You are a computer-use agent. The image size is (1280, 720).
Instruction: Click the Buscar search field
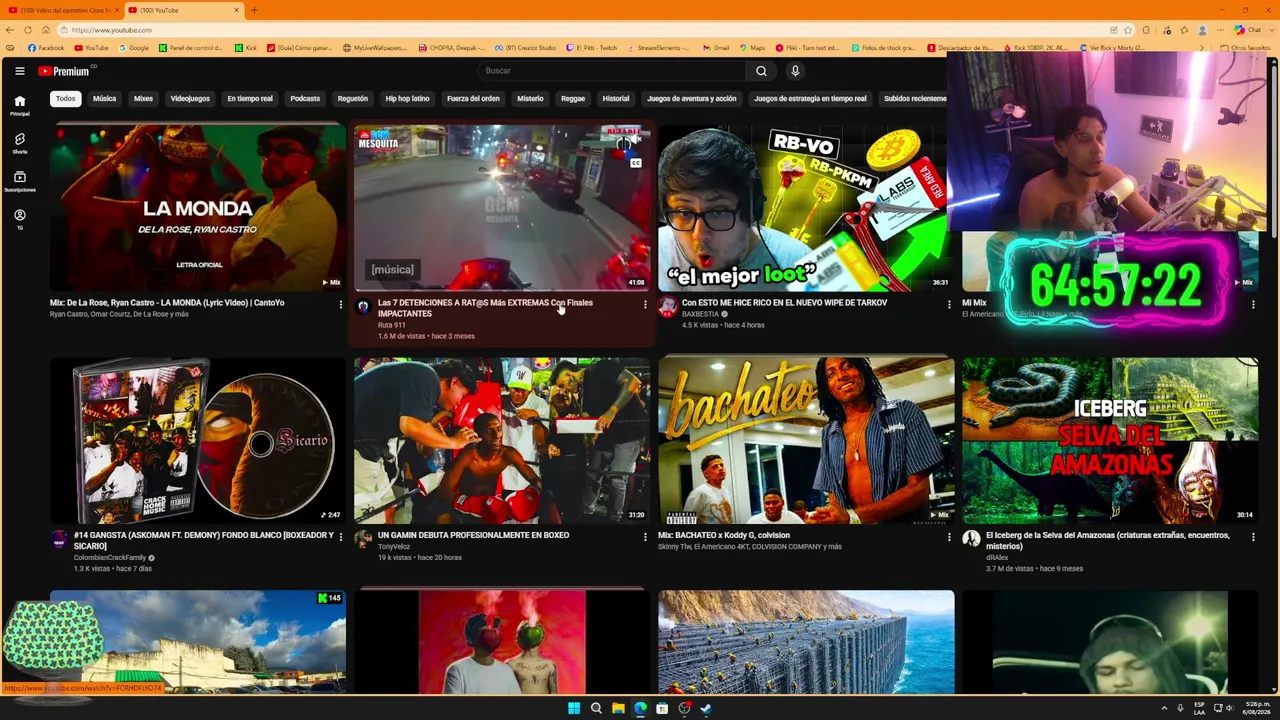click(x=611, y=71)
